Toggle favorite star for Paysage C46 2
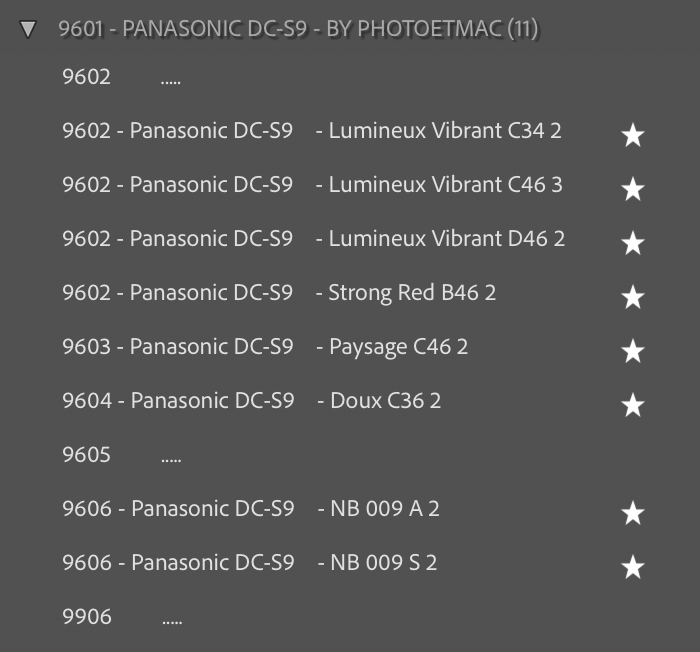The height and width of the screenshot is (652, 700). (632, 351)
